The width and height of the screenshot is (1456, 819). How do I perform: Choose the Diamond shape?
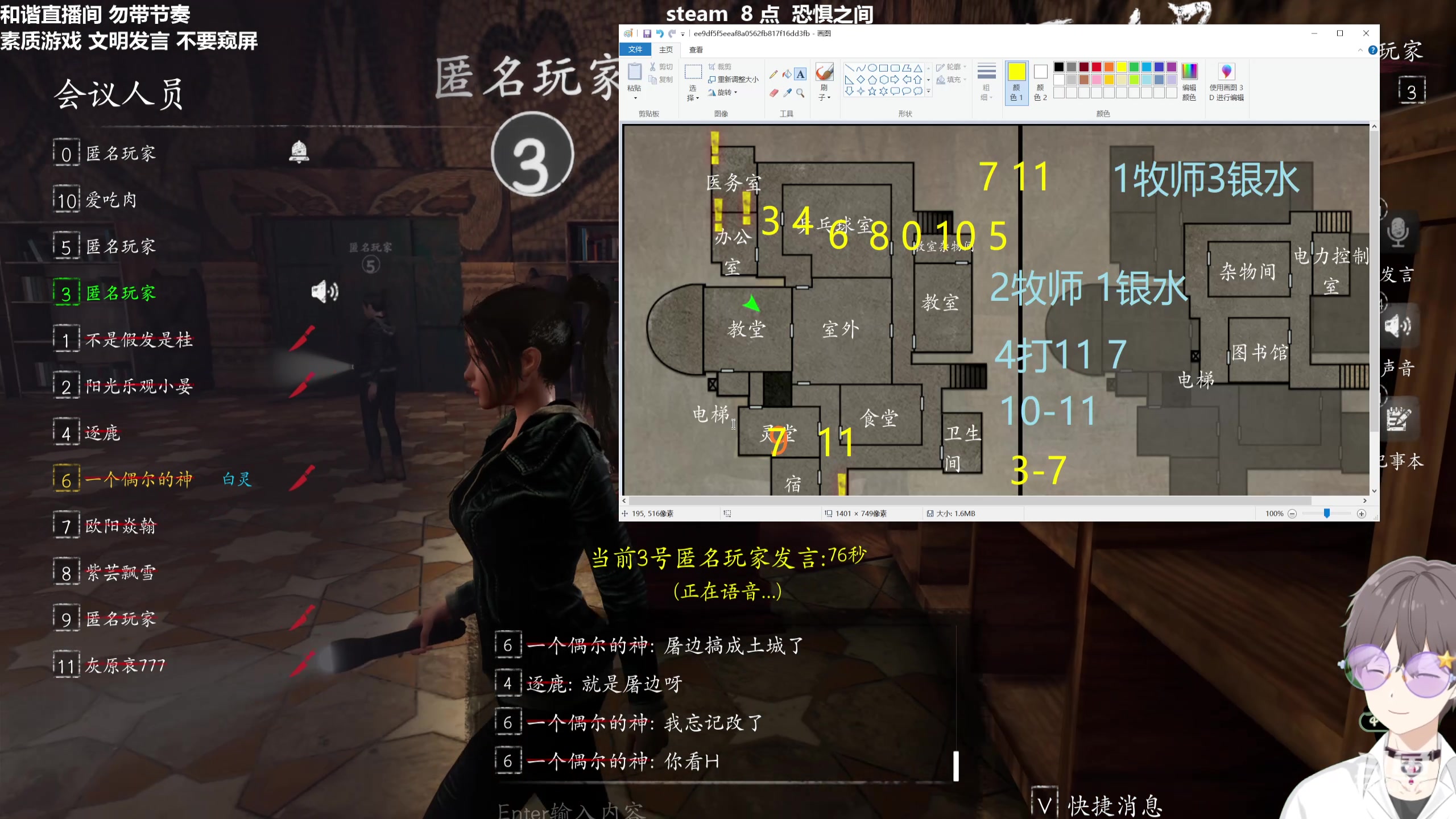pos(861,80)
